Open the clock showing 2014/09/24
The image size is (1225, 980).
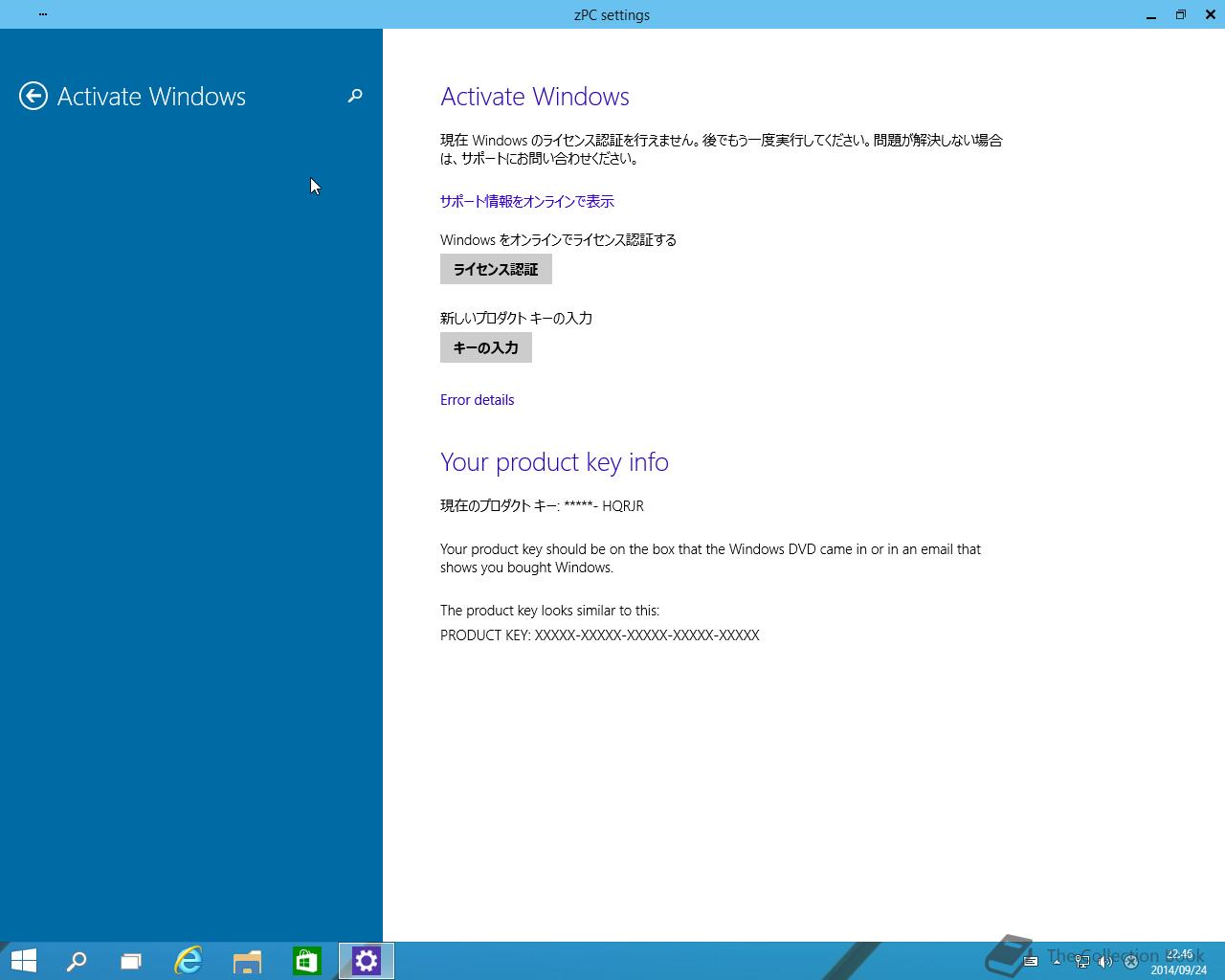coord(1179,962)
